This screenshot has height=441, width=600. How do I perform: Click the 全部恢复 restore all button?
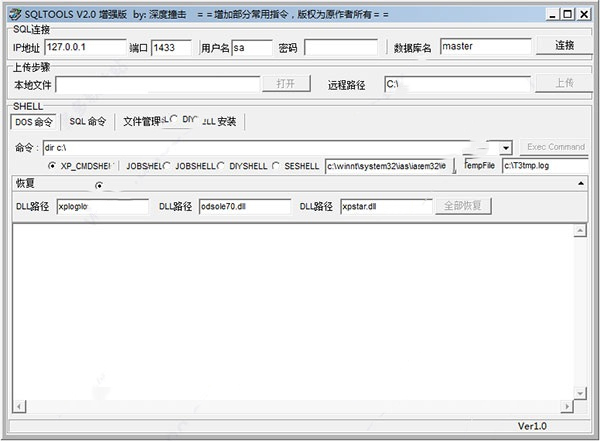463,206
